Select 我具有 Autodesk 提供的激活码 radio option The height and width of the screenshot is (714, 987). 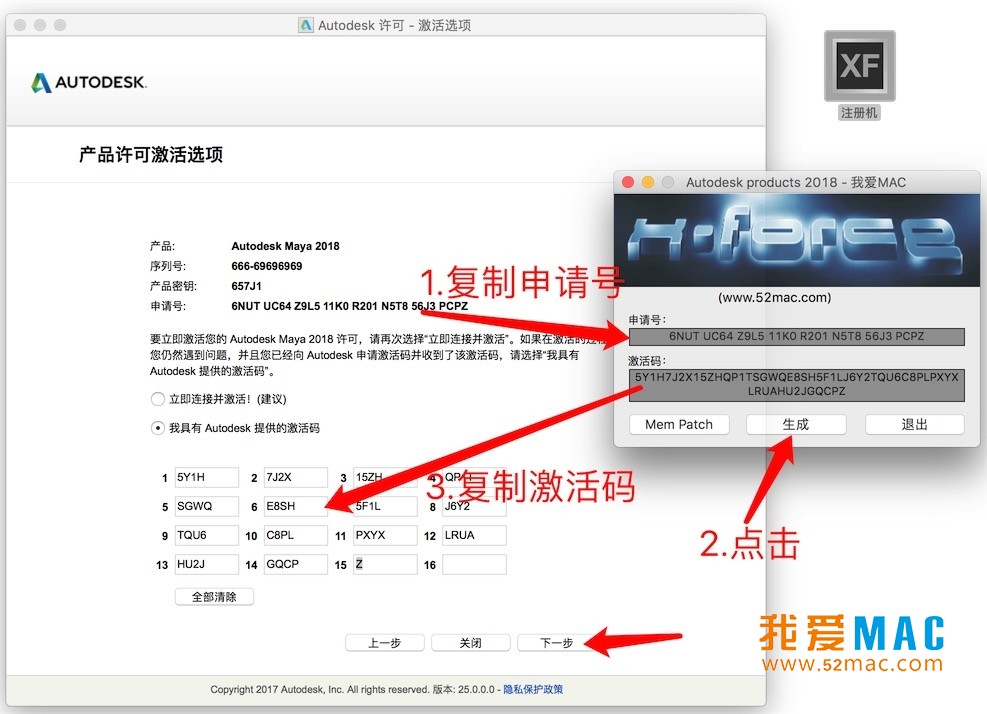[157, 428]
